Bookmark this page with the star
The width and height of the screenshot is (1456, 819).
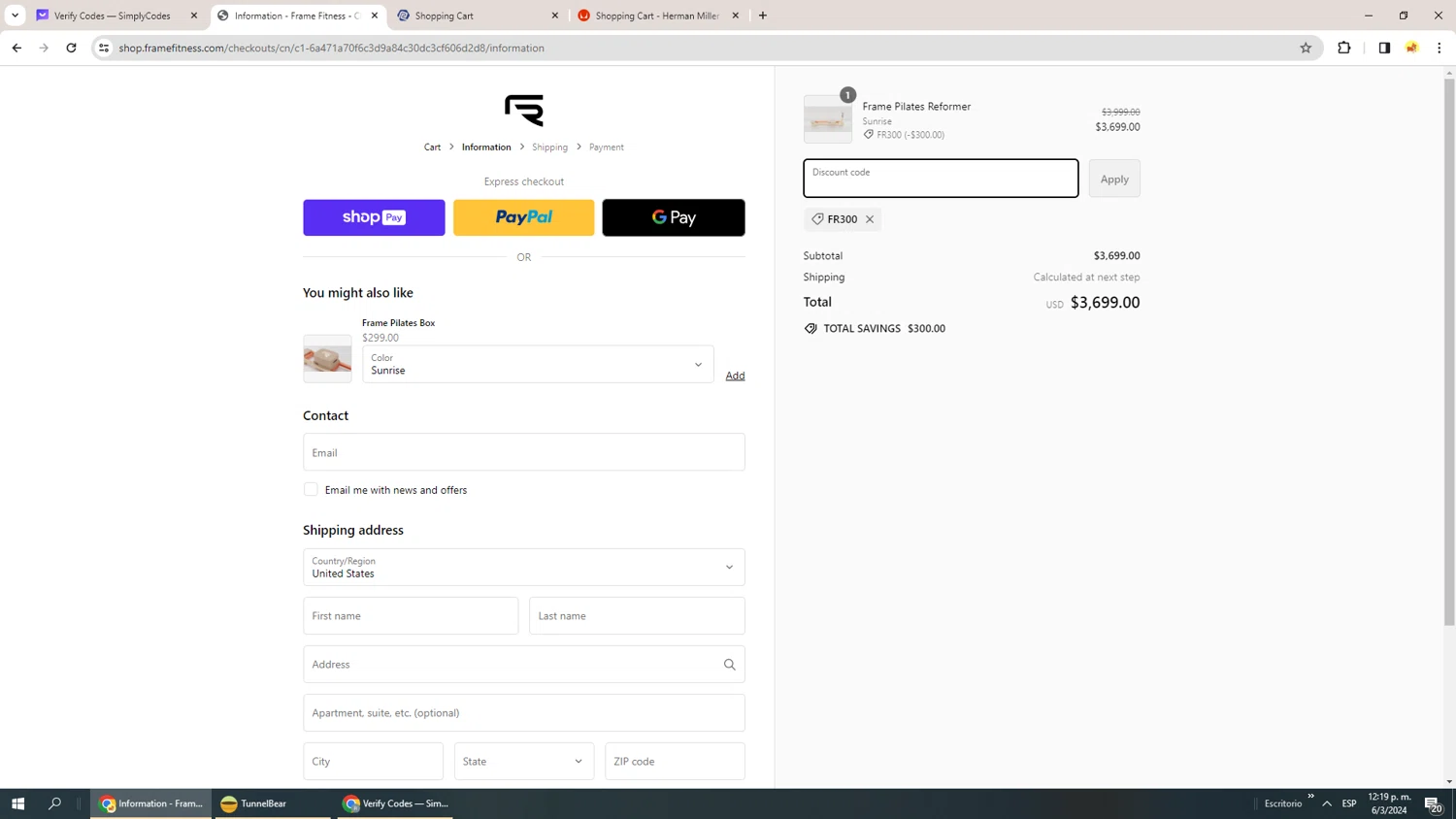(1306, 48)
